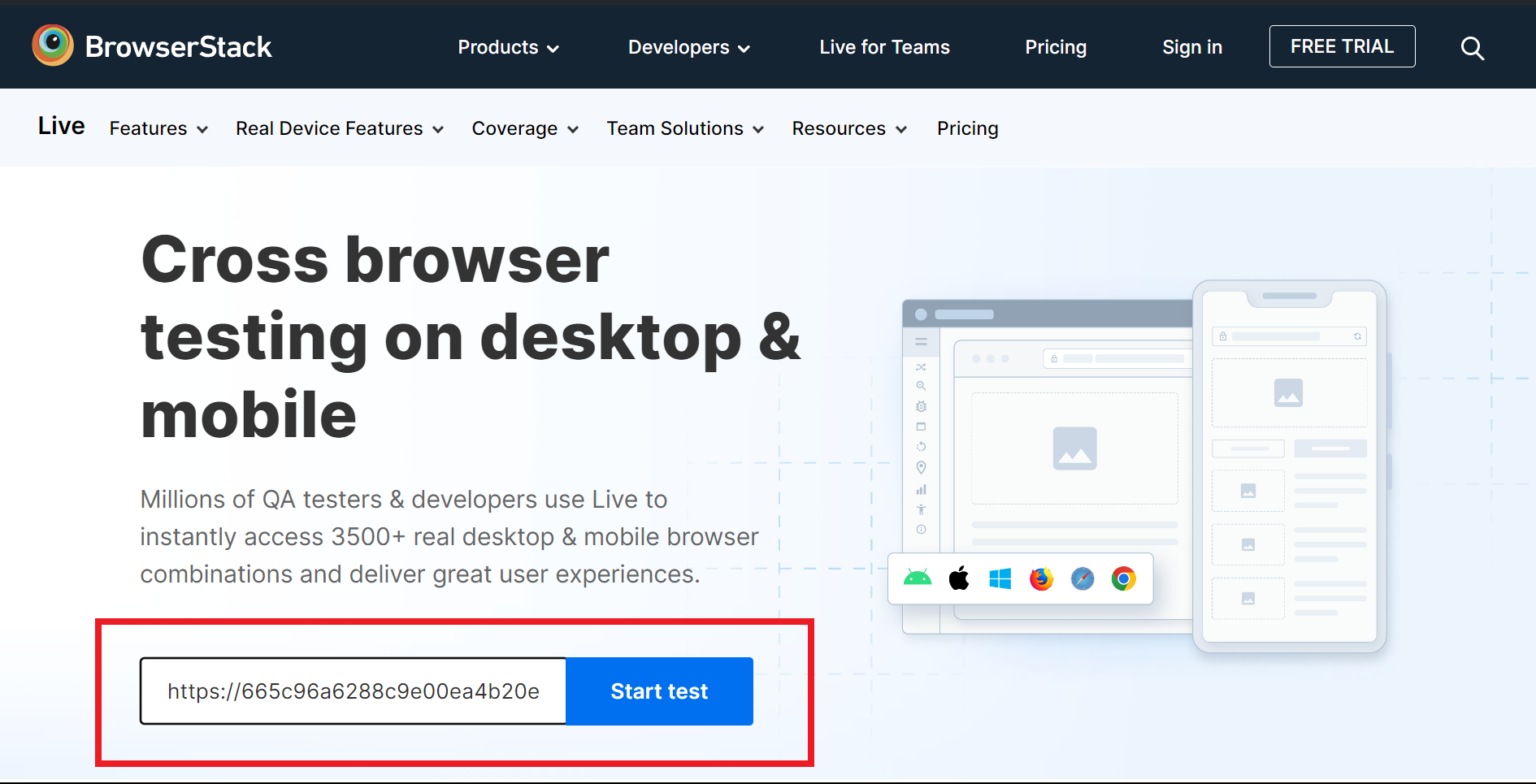This screenshot has width=1536, height=784.
Task: Open Pricing from the top navigation bar
Action: (1055, 47)
